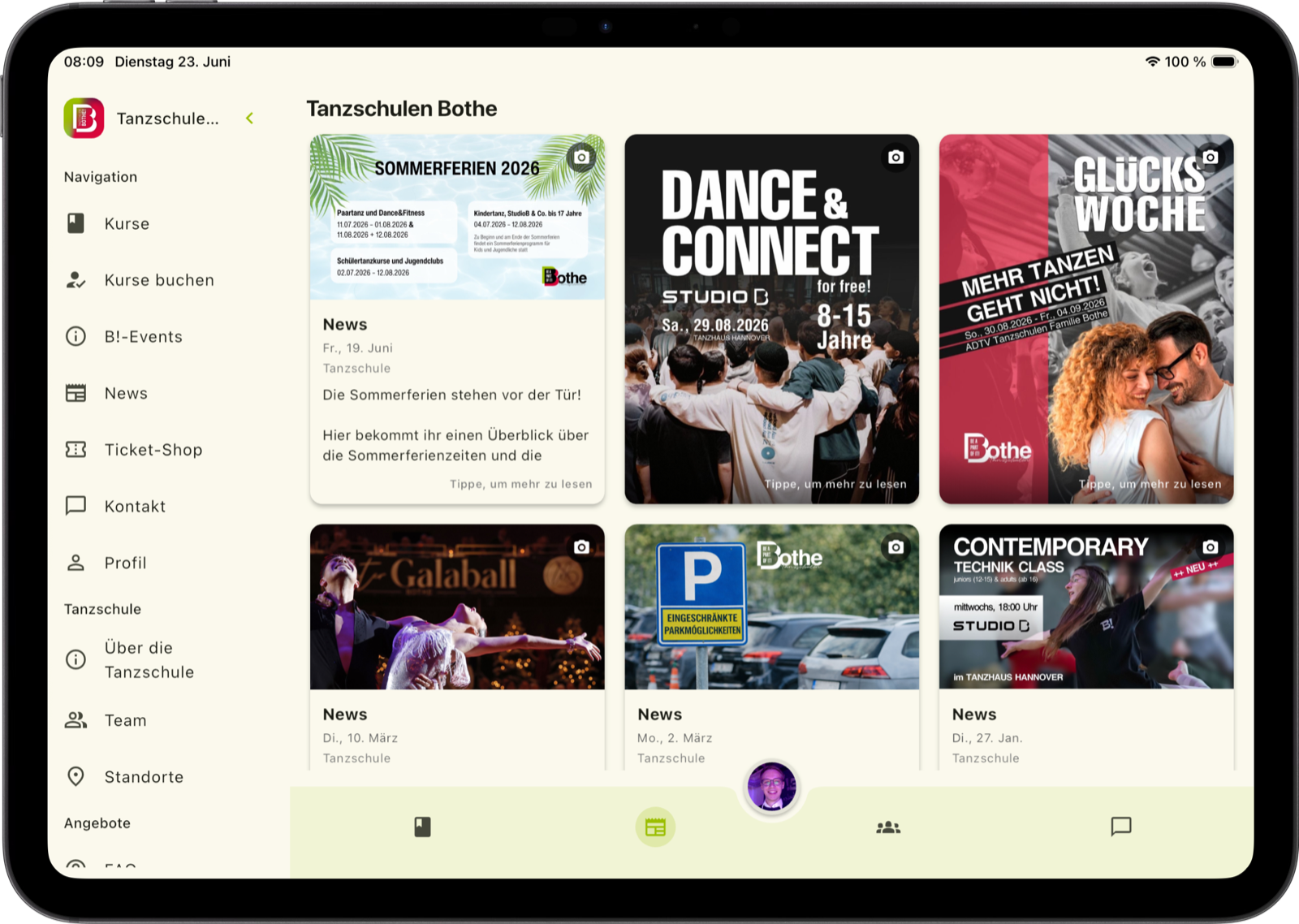Tap the profile avatar in bottom bar

click(771, 787)
